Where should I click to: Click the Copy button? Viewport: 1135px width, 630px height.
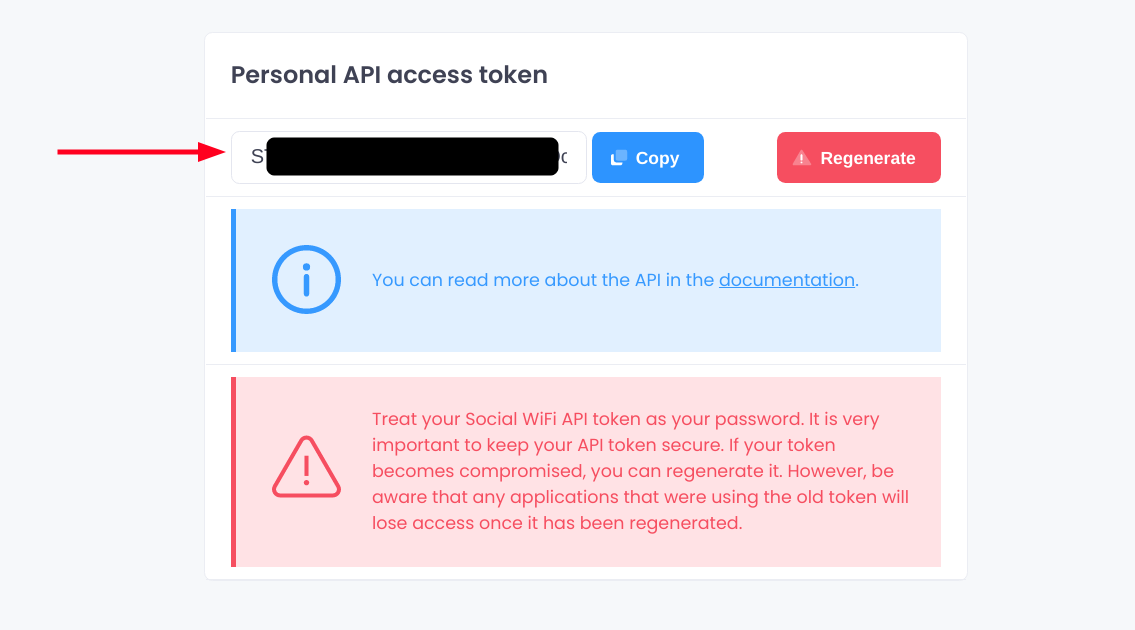(647, 157)
